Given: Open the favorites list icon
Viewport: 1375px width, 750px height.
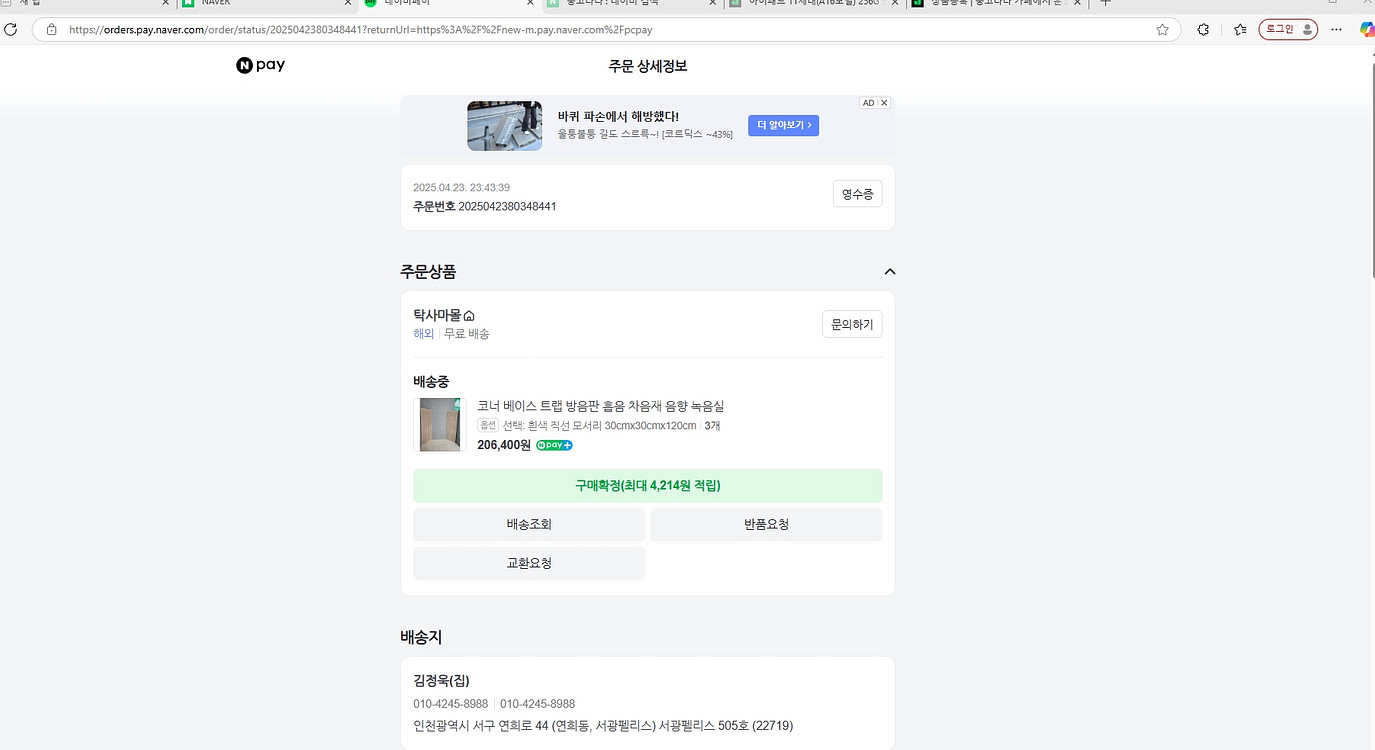Looking at the screenshot, I should coord(1240,30).
